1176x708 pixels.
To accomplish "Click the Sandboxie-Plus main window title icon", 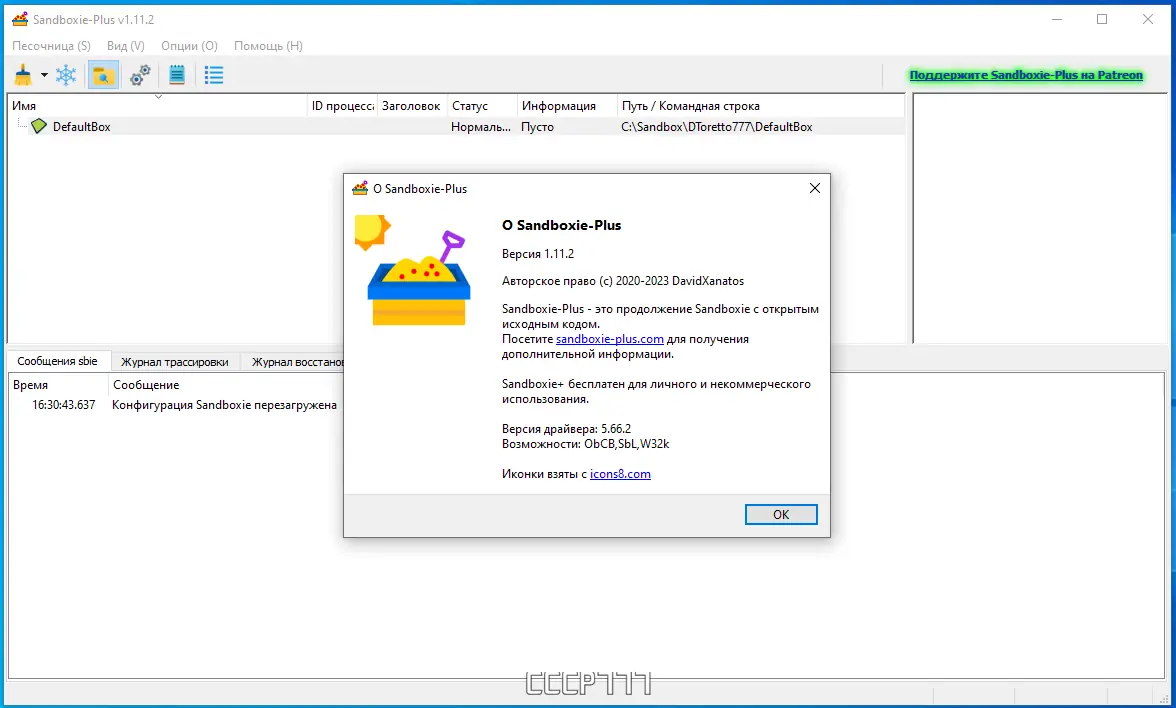I will [x=20, y=19].
